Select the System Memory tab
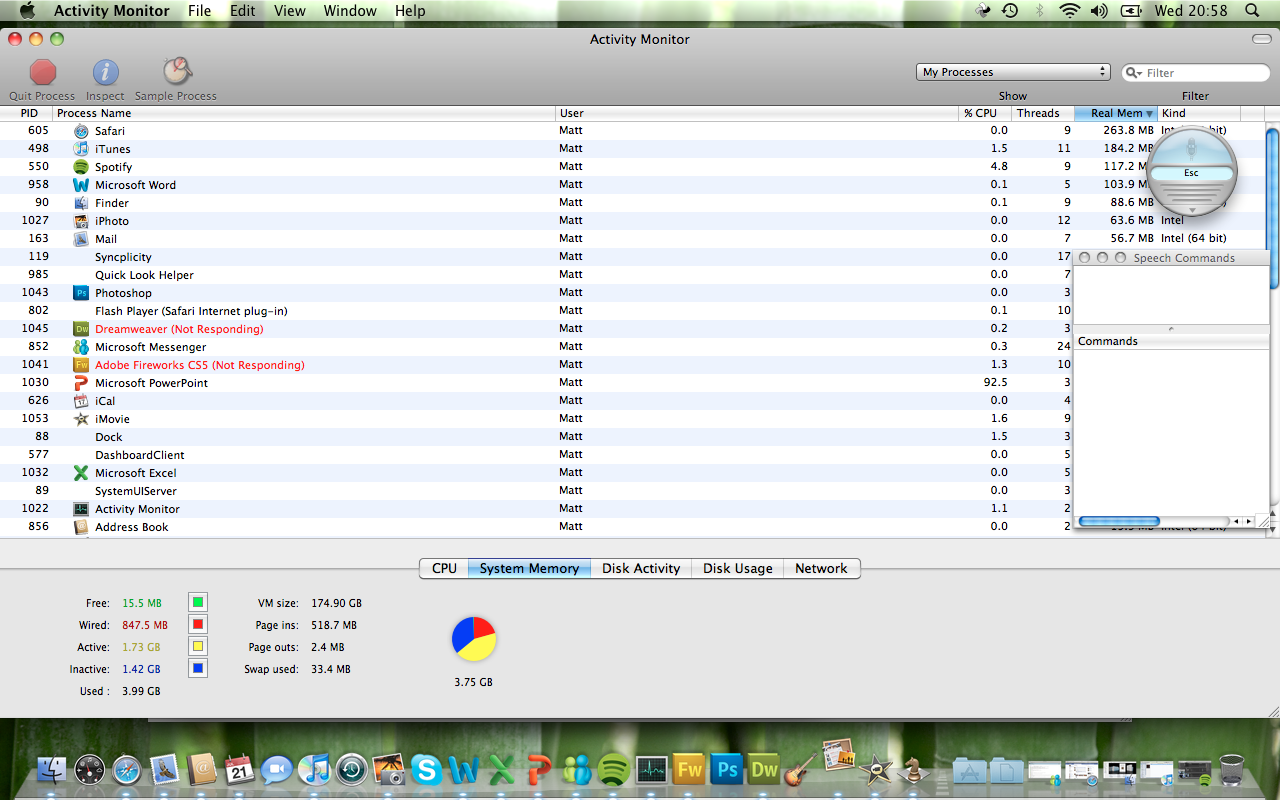This screenshot has width=1280, height=800. pos(529,568)
